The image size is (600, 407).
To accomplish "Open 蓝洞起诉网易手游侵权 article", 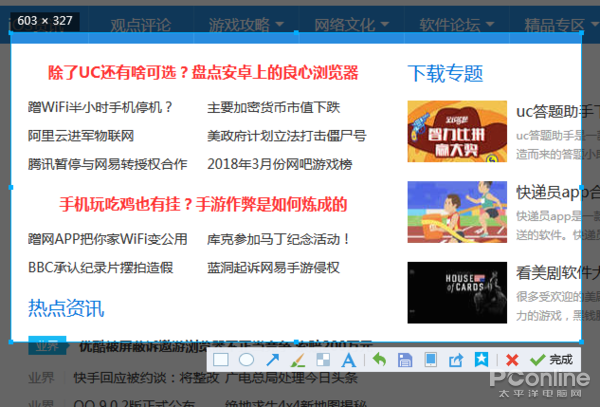I will 274,267.
